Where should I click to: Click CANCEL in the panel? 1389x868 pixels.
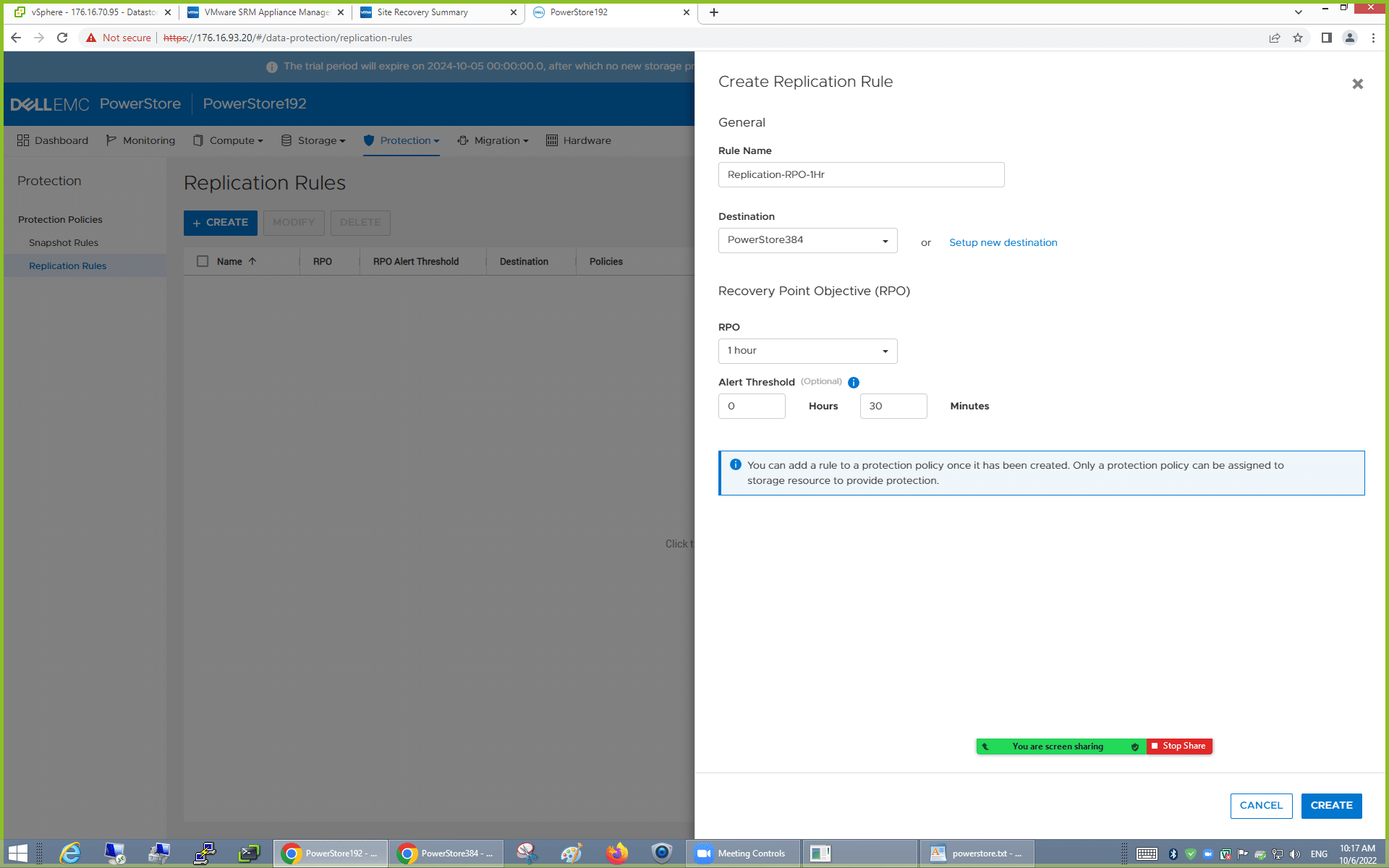pyautogui.click(x=1261, y=806)
